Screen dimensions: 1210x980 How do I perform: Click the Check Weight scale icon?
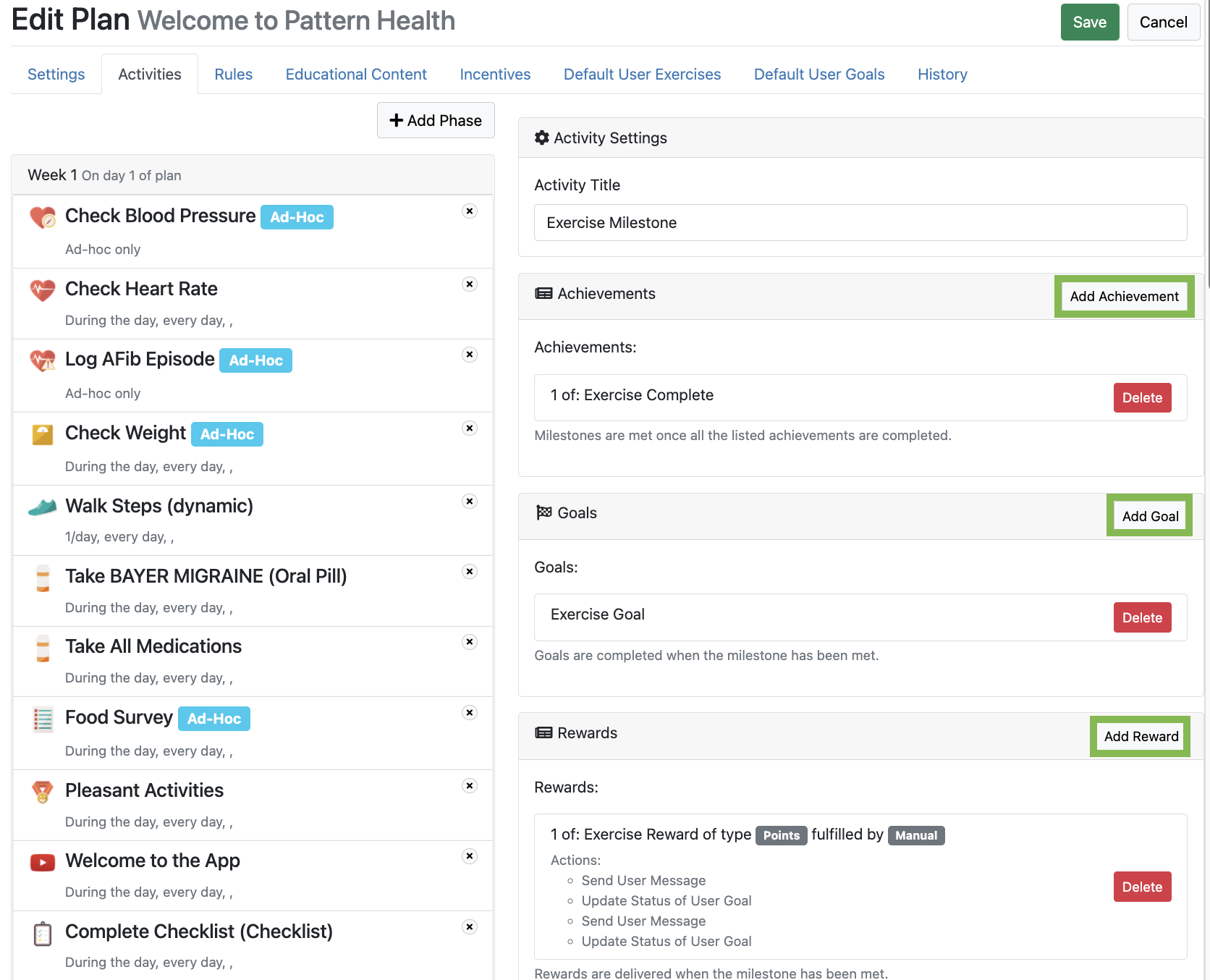(43, 434)
